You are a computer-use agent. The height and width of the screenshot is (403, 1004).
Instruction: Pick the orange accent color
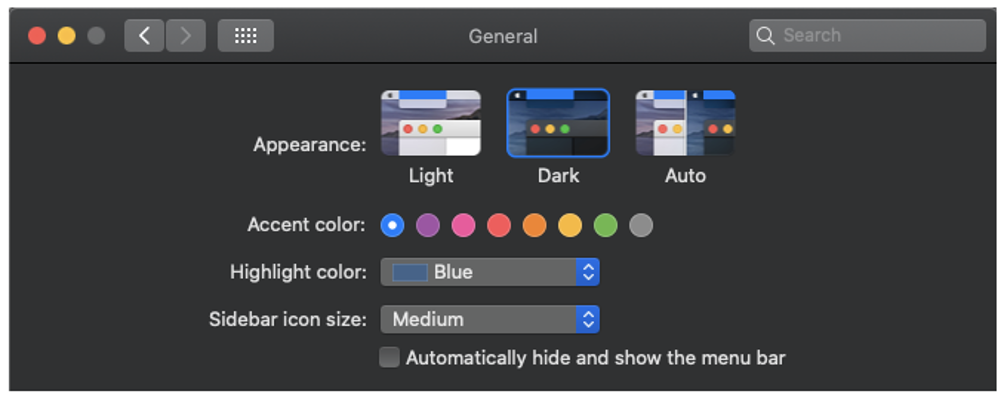(x=534, y=225)
